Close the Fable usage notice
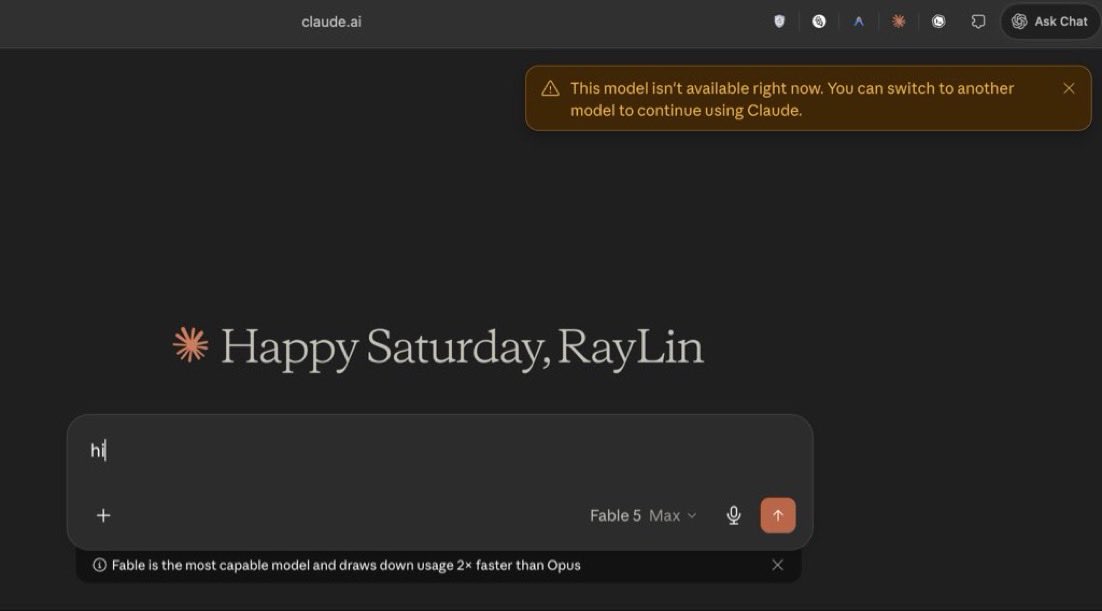 pos(777,565)
